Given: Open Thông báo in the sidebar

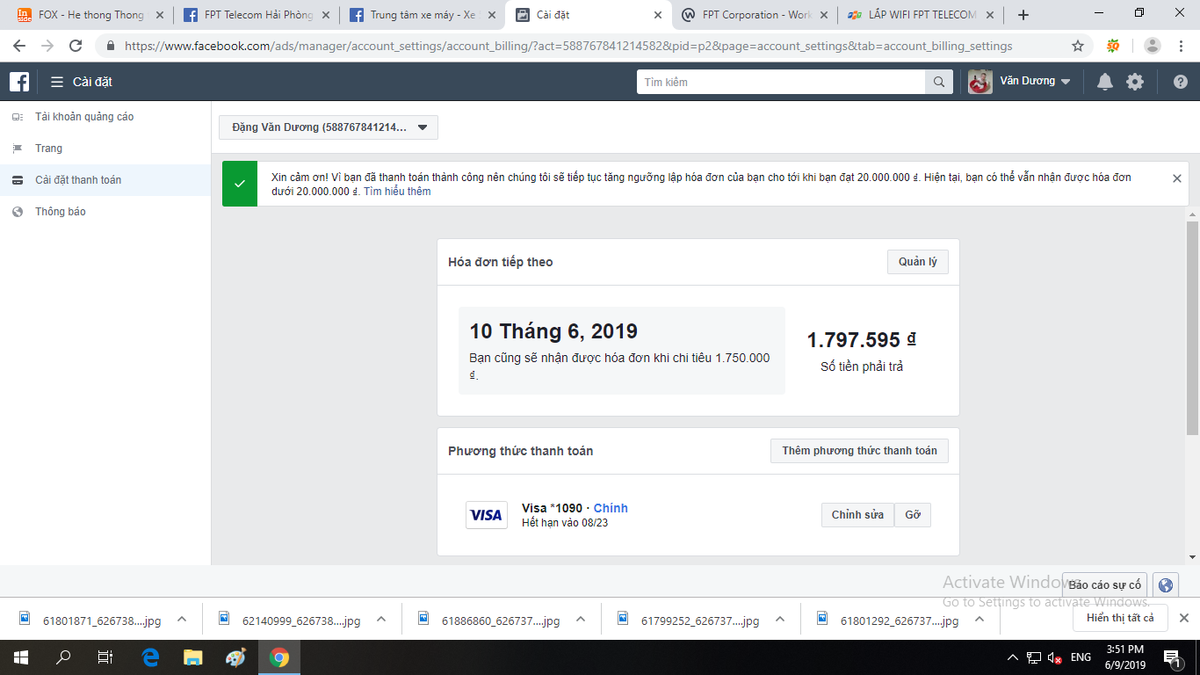Looking at the screenshot, I should 60,212.
